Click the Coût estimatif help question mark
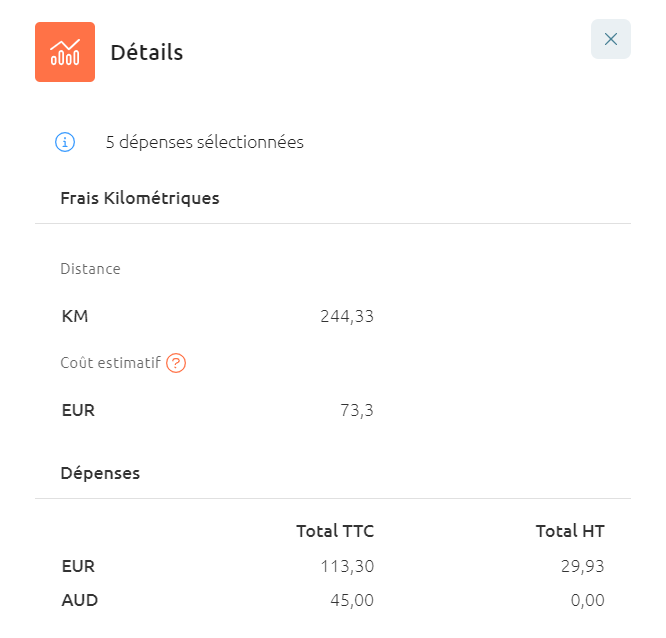Screen dimensions: 666x638 tap(176, 363)
